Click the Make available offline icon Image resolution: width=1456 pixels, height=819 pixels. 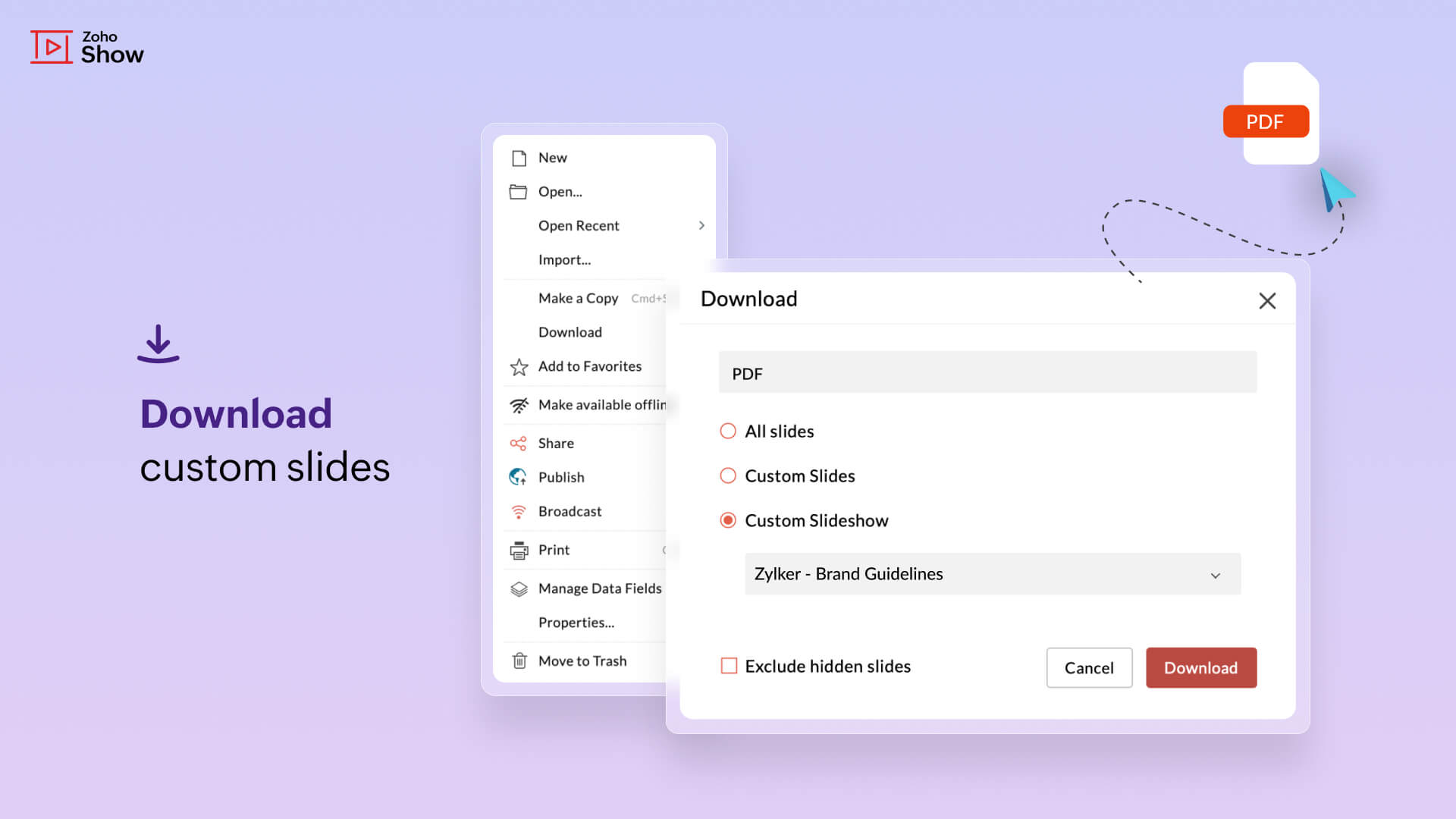tap(518, 404)
